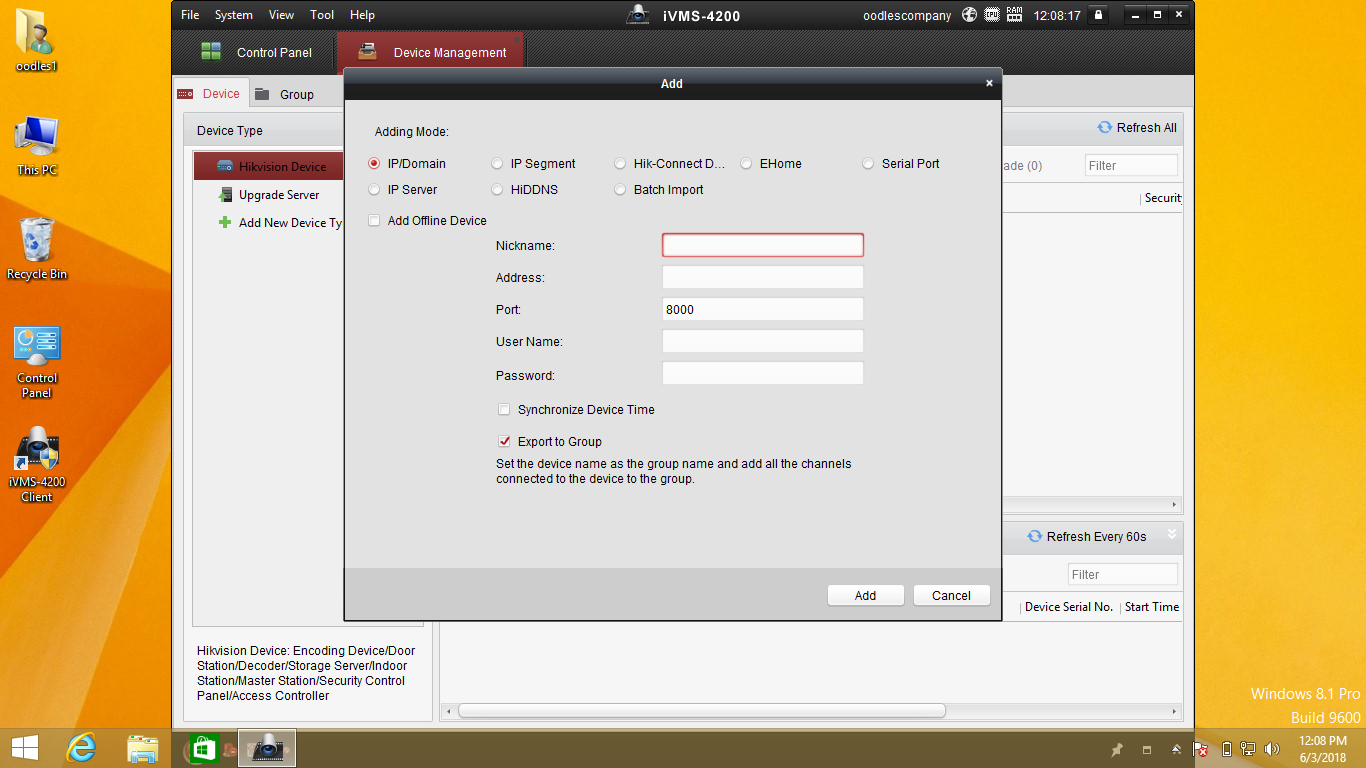Screen dimensions: 1366x768
Task: Click the bottom horizontal scrollbar
Action: pos(702,711)
